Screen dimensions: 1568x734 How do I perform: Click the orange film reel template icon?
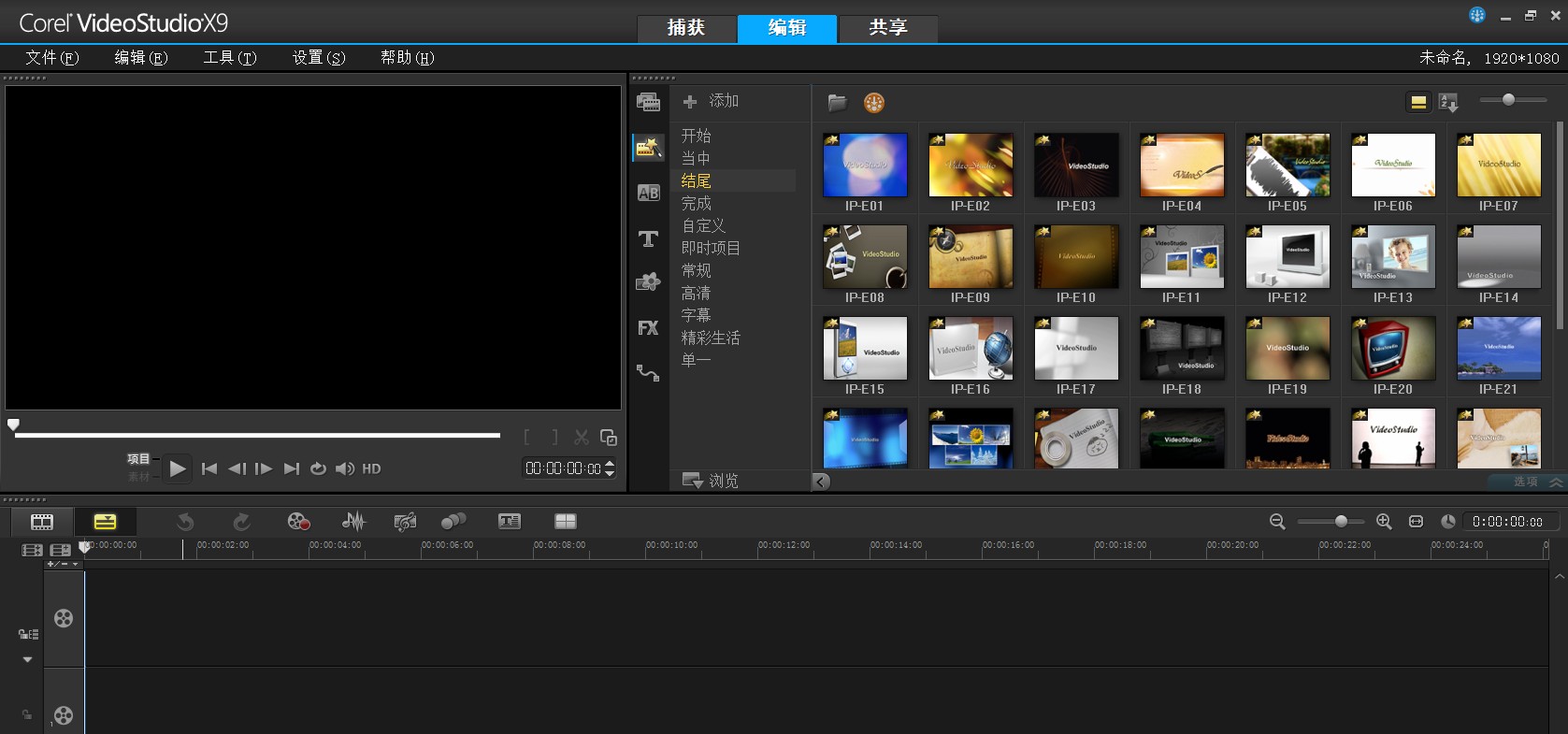pyautogui.click(x=874, y=103)
